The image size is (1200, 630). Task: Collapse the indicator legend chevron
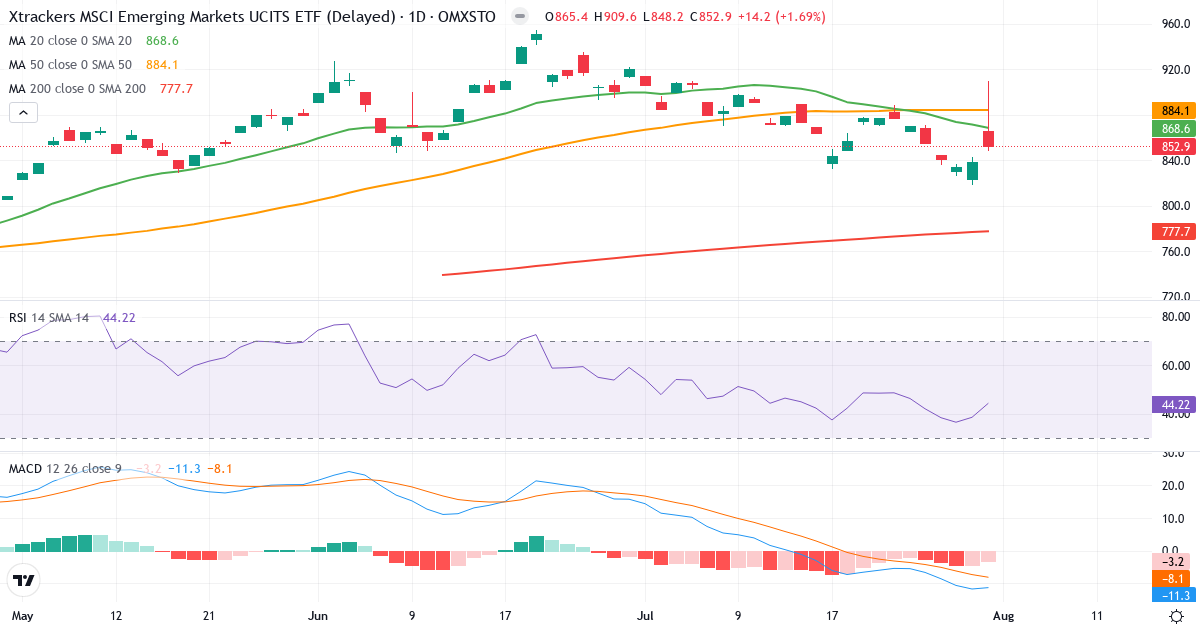[x=24, y=112]
